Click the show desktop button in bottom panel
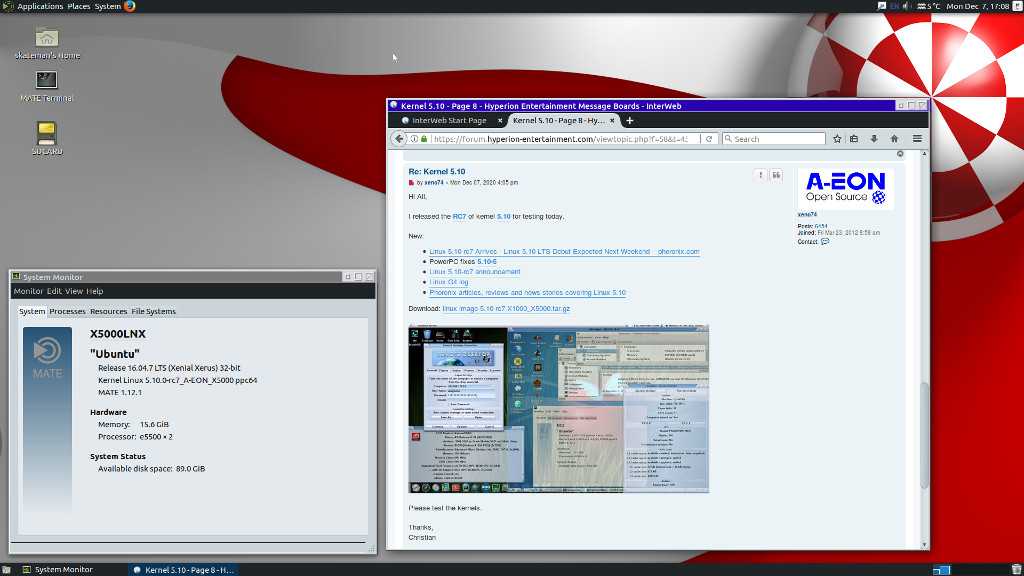Image resolution: width=1024 pixels, height=576 pixels. point(7,570)
